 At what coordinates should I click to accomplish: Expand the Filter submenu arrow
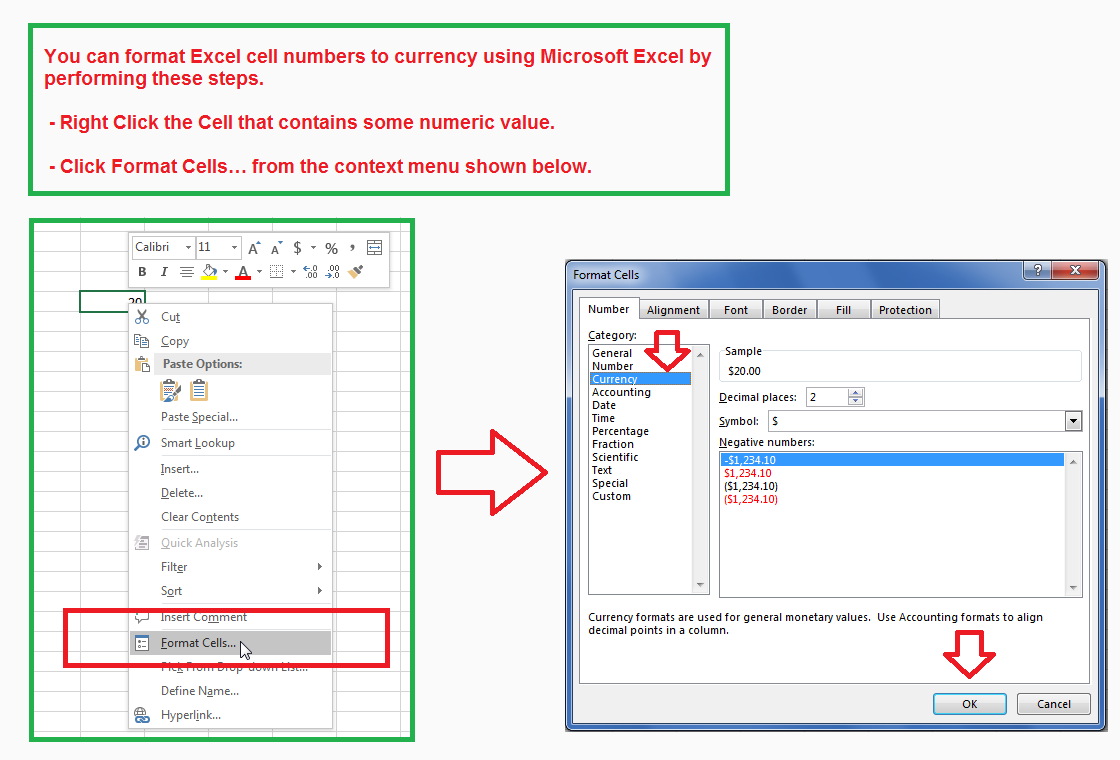coord(319,566)
